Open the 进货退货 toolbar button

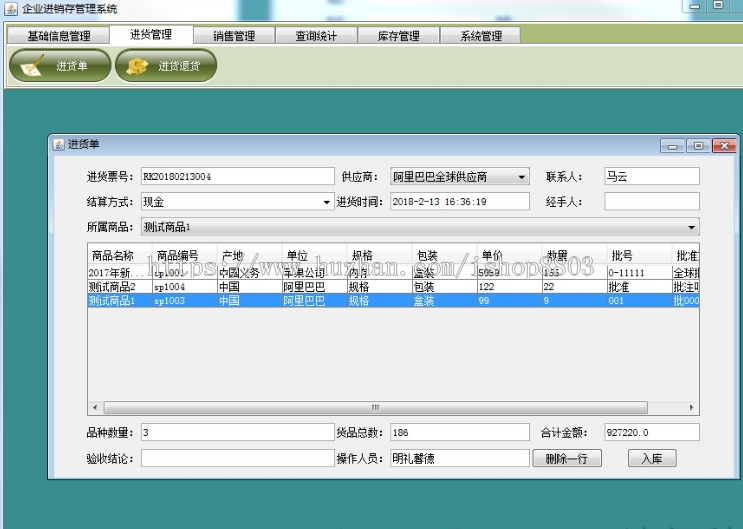(x=166, y=65)
